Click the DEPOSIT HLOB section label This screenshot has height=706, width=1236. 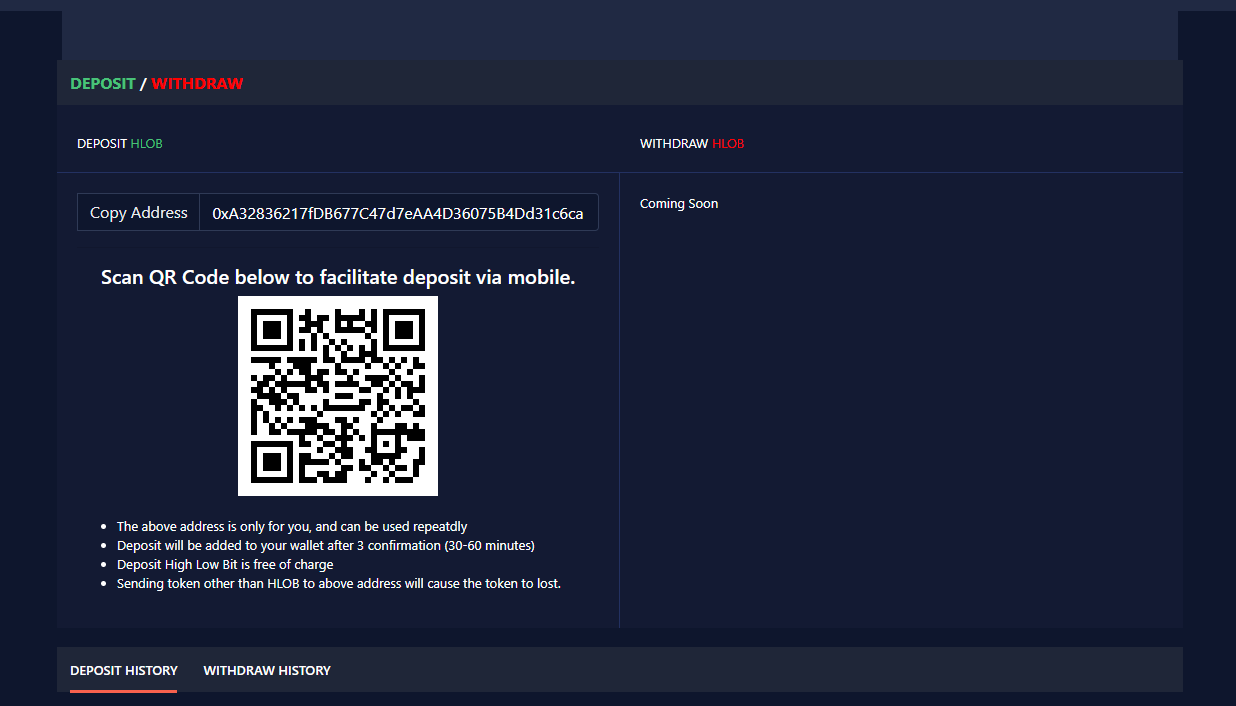pyautogui.click(x=120, y=144)
